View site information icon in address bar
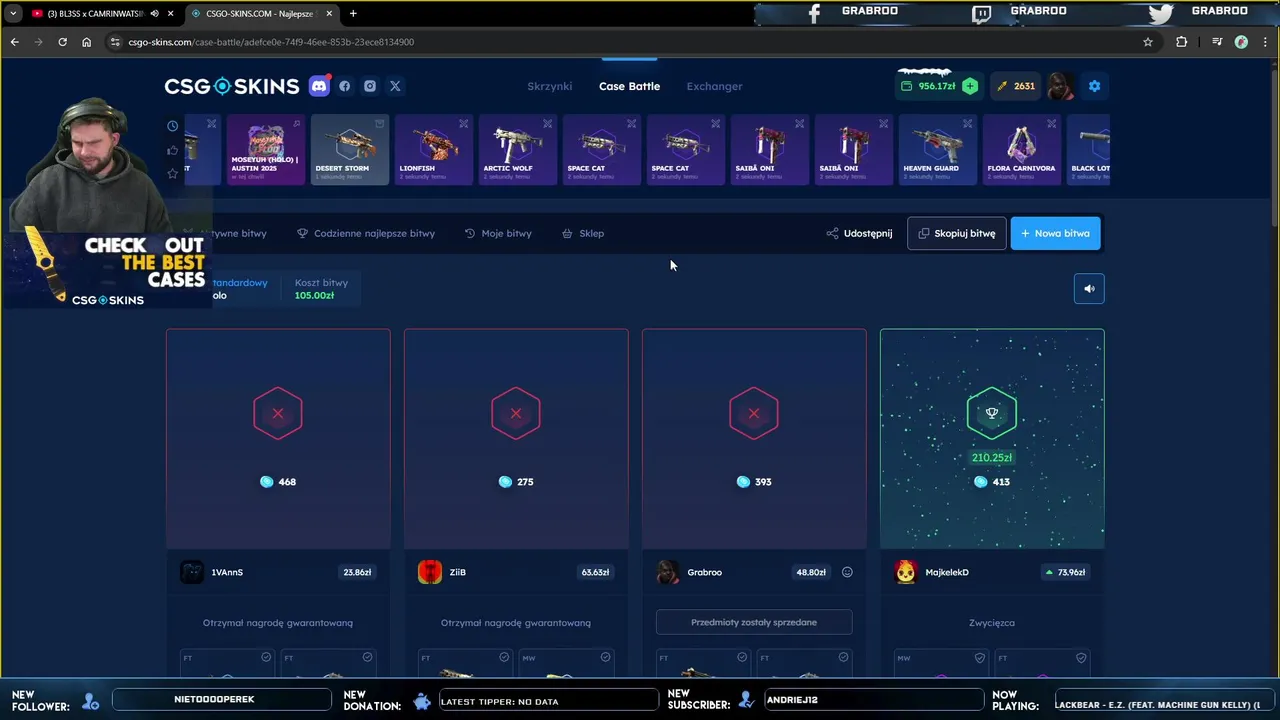 tap(115, 42)
